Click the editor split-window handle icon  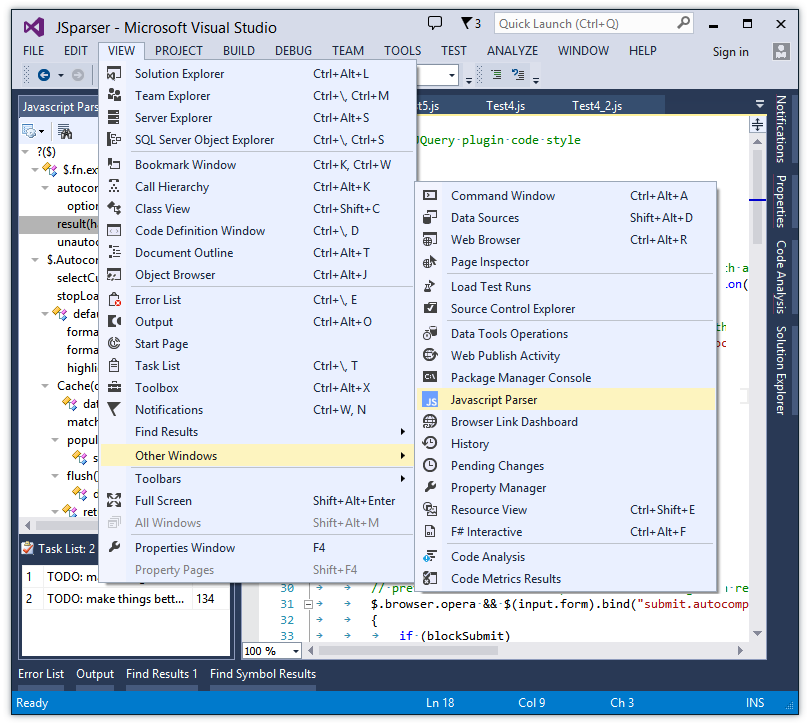(x=757, y=124)
